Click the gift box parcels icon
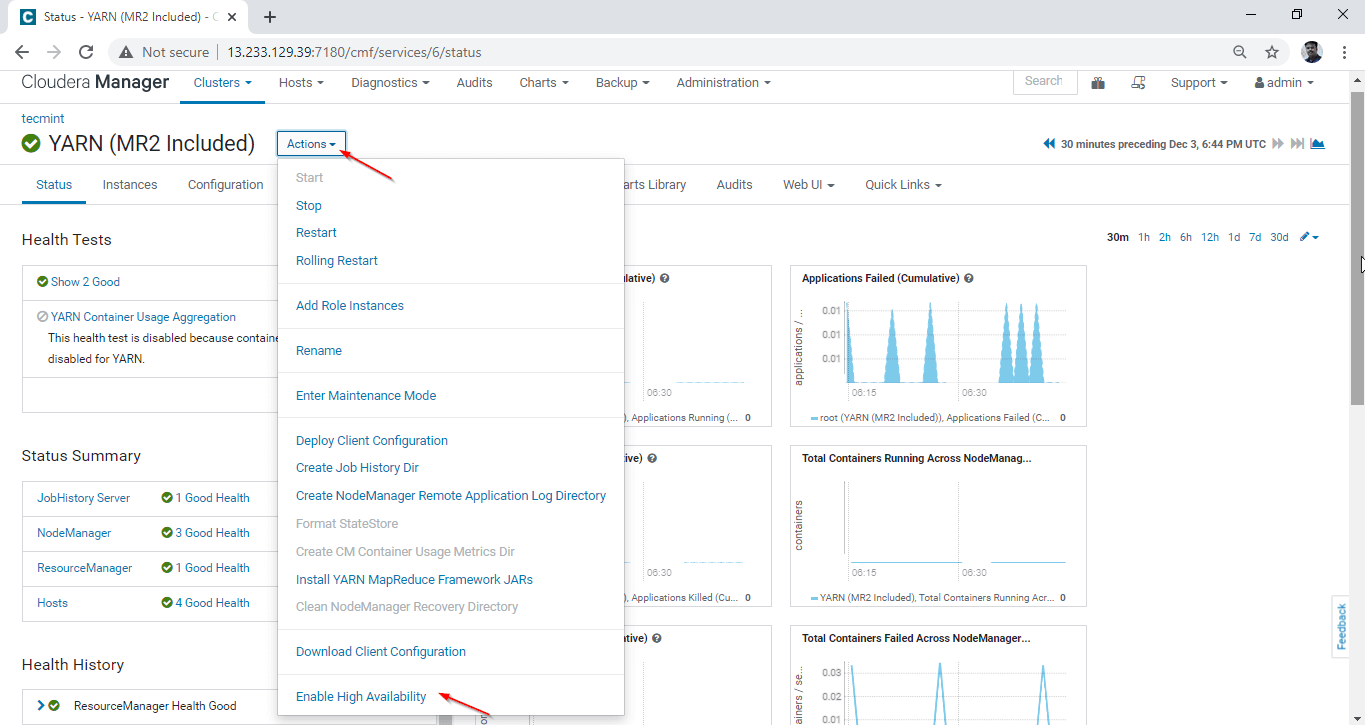The height and width of the screenshot is (725, 1365). 1098,83
